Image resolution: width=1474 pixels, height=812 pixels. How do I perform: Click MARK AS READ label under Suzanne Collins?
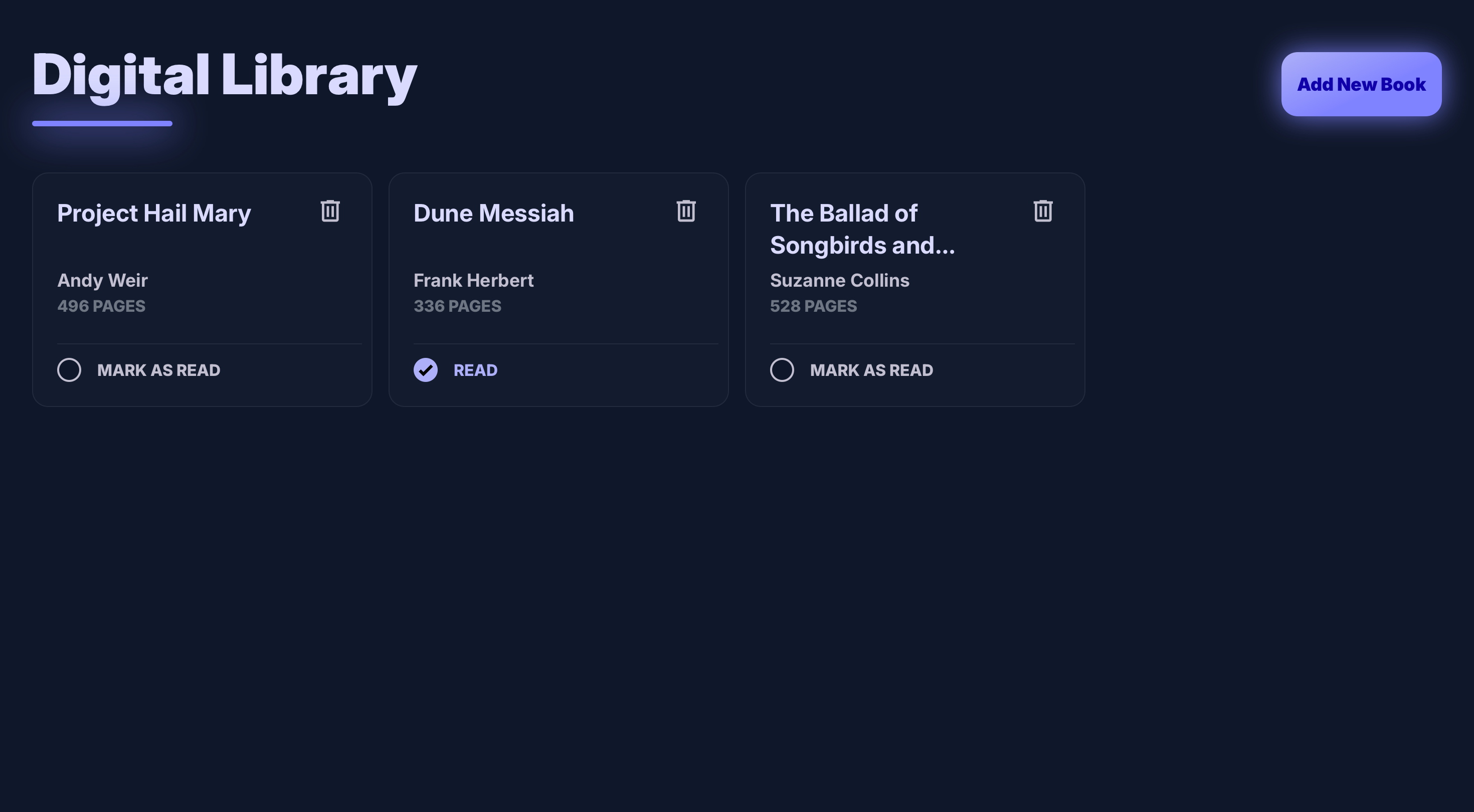pyautogui.click(x=871, y=370)
